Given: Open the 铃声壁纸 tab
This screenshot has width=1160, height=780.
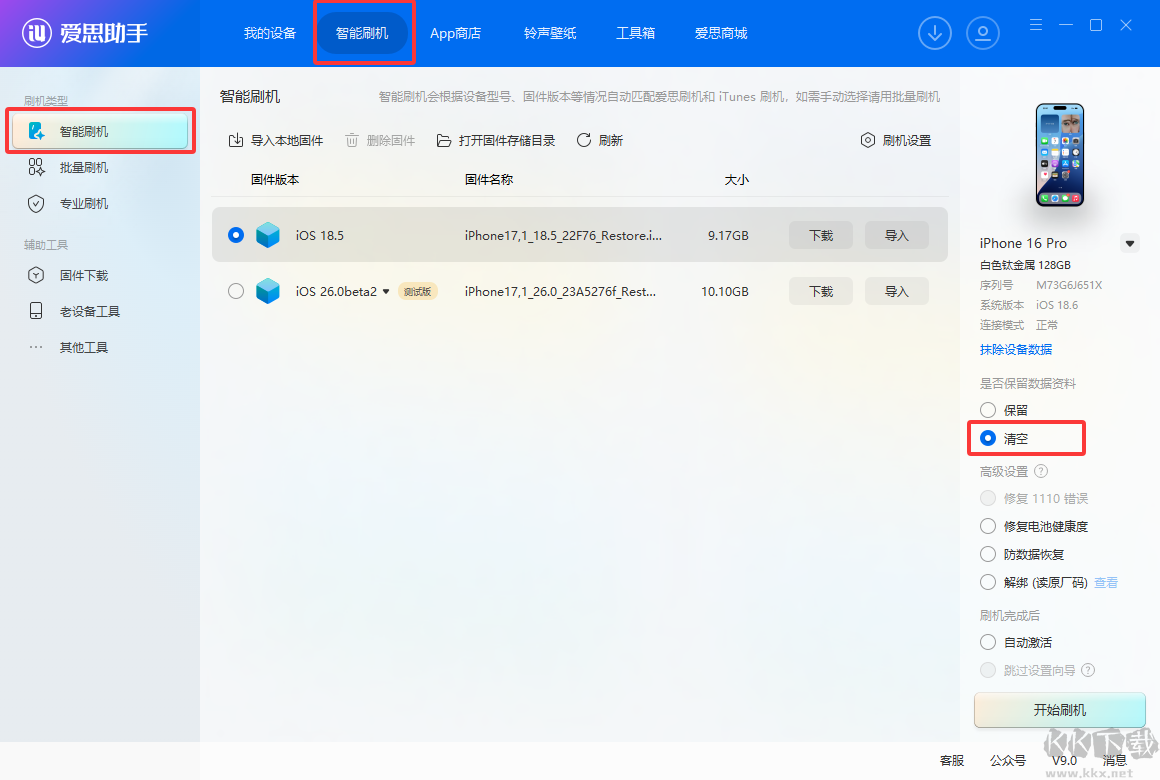Looking at the screenshot, I should 550,33.
